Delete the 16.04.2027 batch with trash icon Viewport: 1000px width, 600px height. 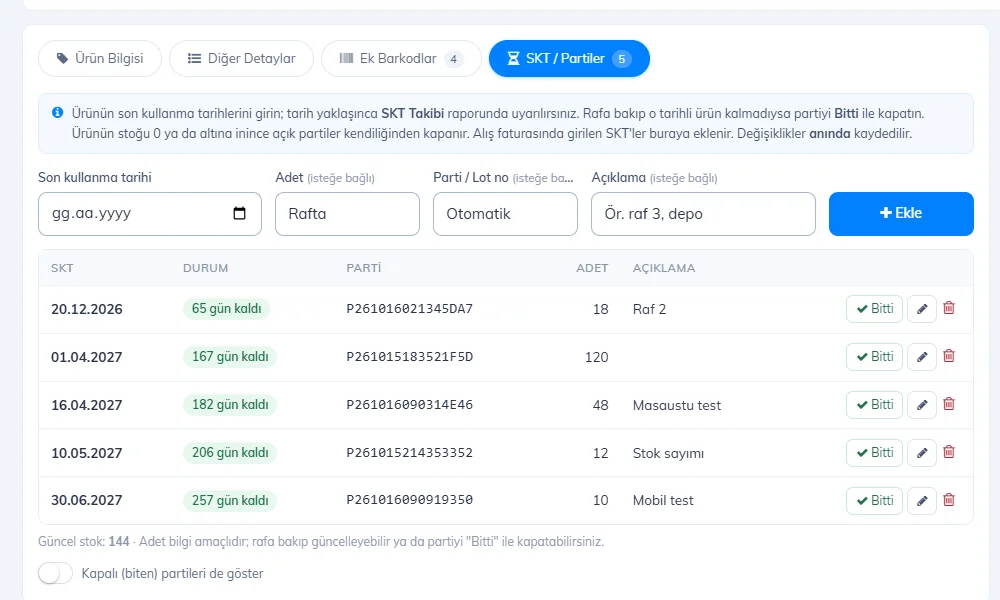tap(949, 404)
